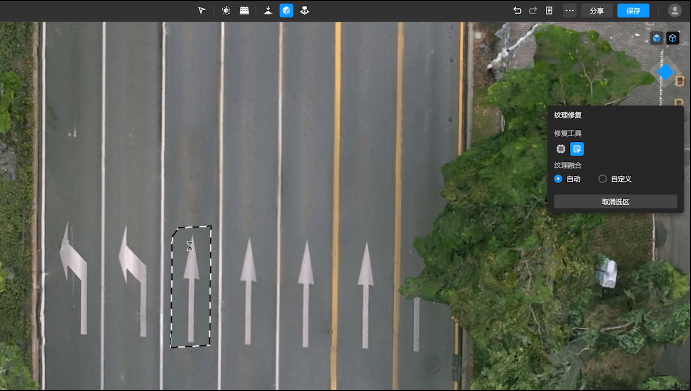Select the dotted-circle brush repair tool

point(561,149)
